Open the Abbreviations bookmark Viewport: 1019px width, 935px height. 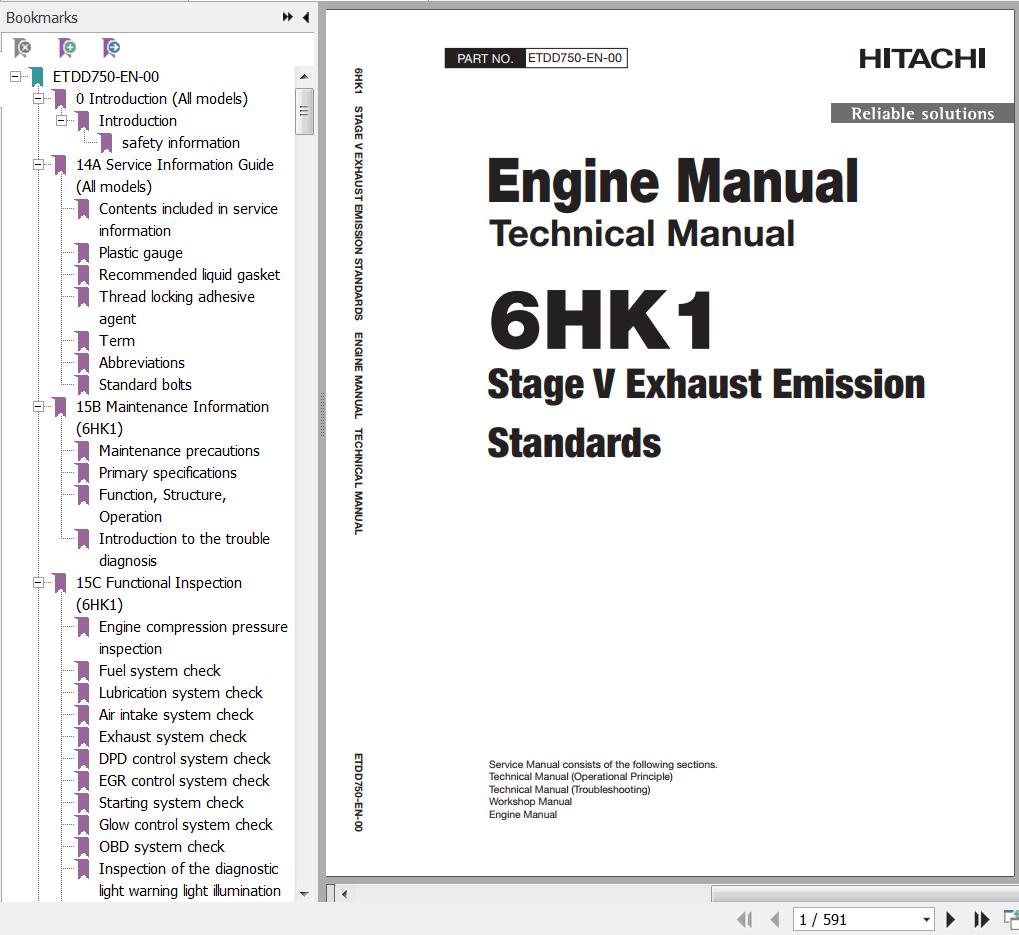pos(142,363)
